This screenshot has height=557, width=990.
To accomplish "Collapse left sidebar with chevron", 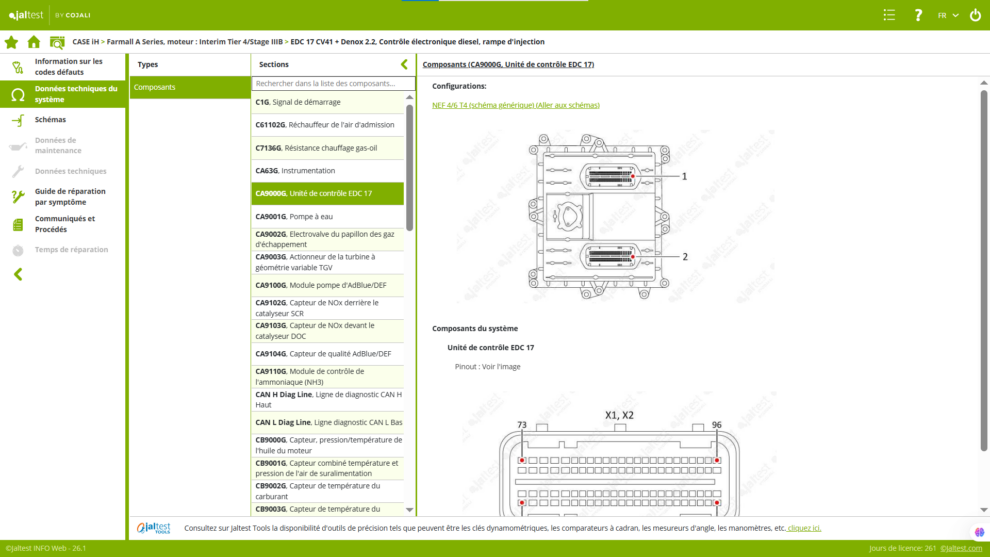I will (x=18, y=274).
